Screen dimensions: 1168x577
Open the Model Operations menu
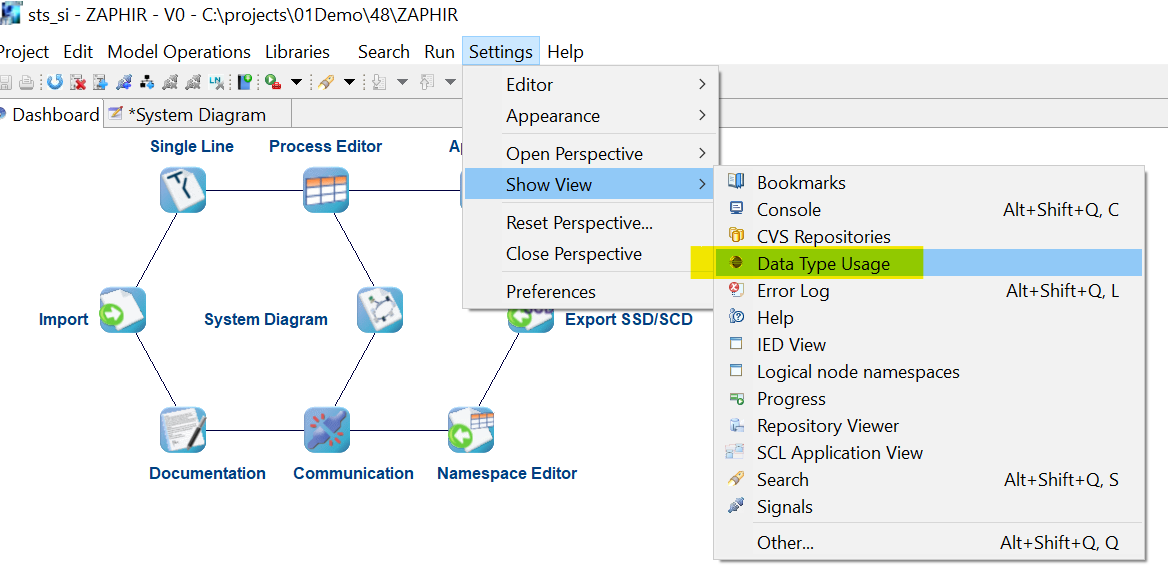(179, 52)
